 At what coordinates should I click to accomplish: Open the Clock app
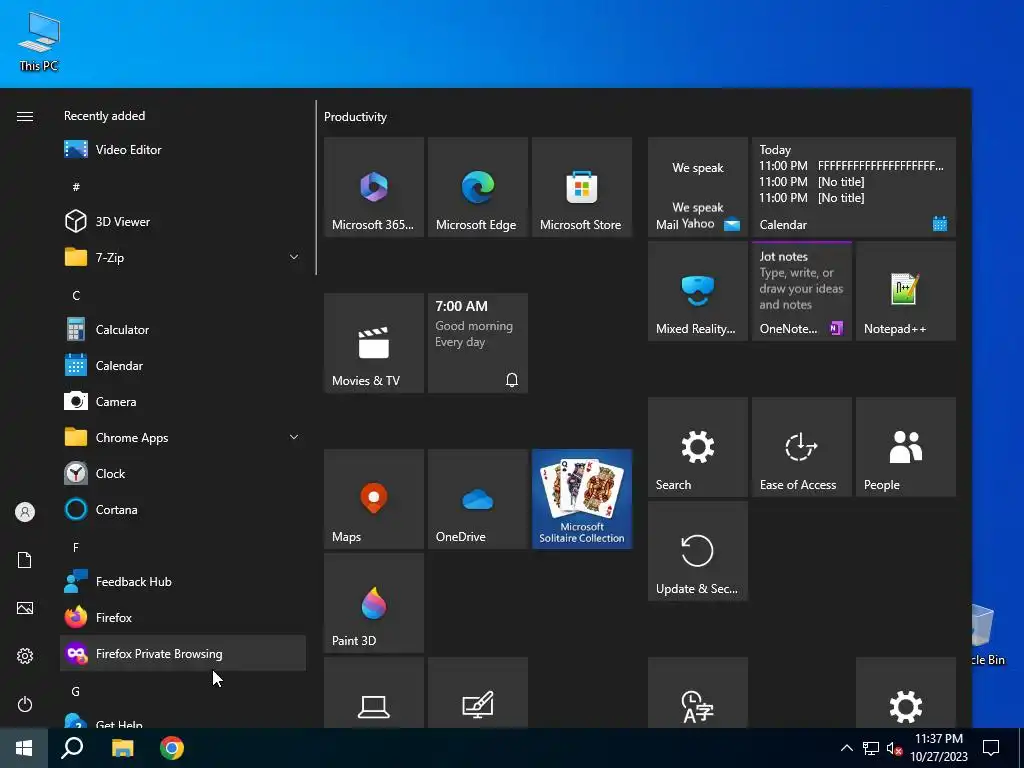click(183, 473)
